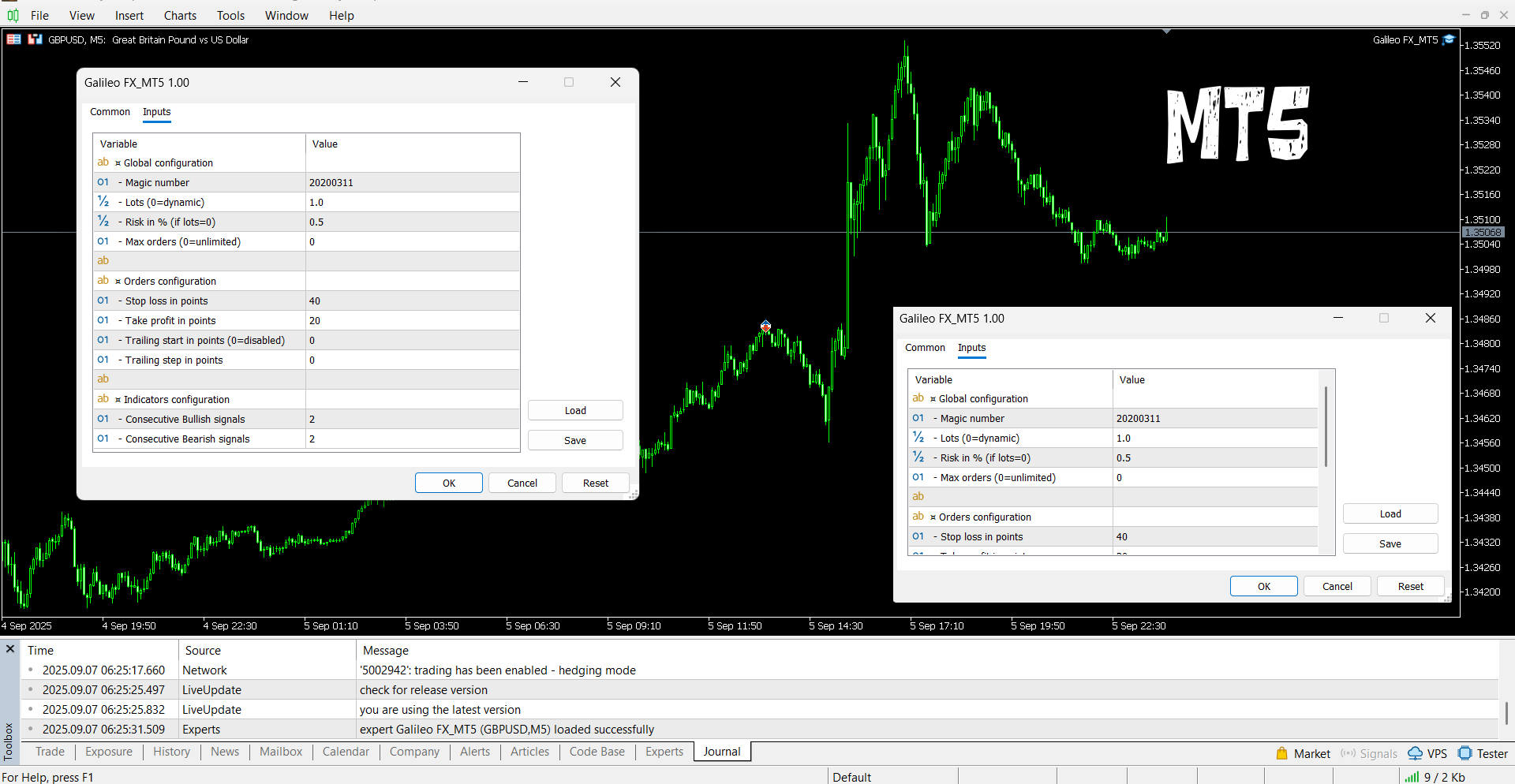
Task: Open the Market shopping bag icon
Action: [x=1282, y=754]
